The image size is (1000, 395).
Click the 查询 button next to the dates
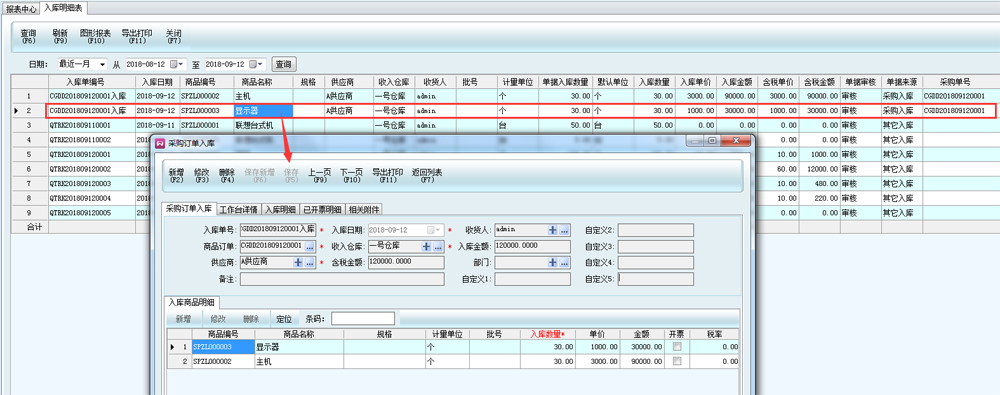(284, 64)
